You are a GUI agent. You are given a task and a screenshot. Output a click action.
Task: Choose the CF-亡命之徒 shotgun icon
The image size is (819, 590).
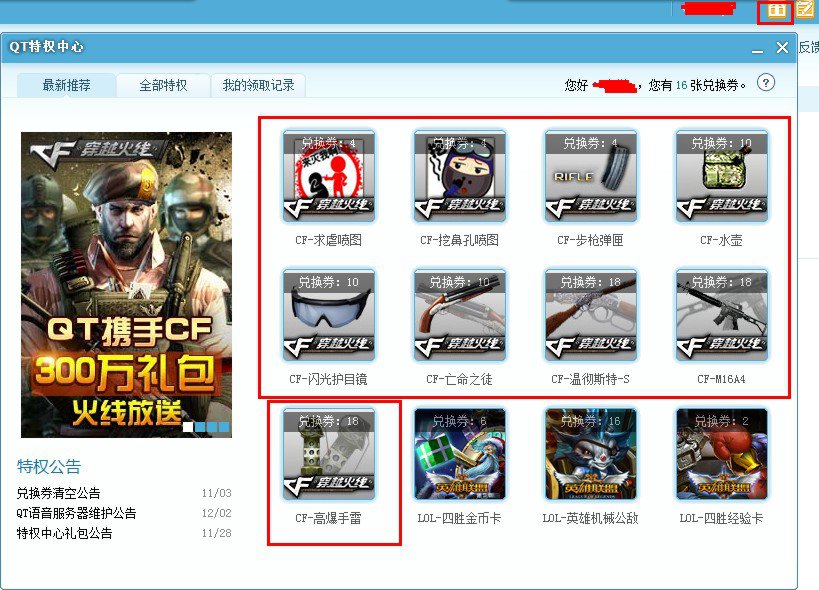(x=460, y=315)
